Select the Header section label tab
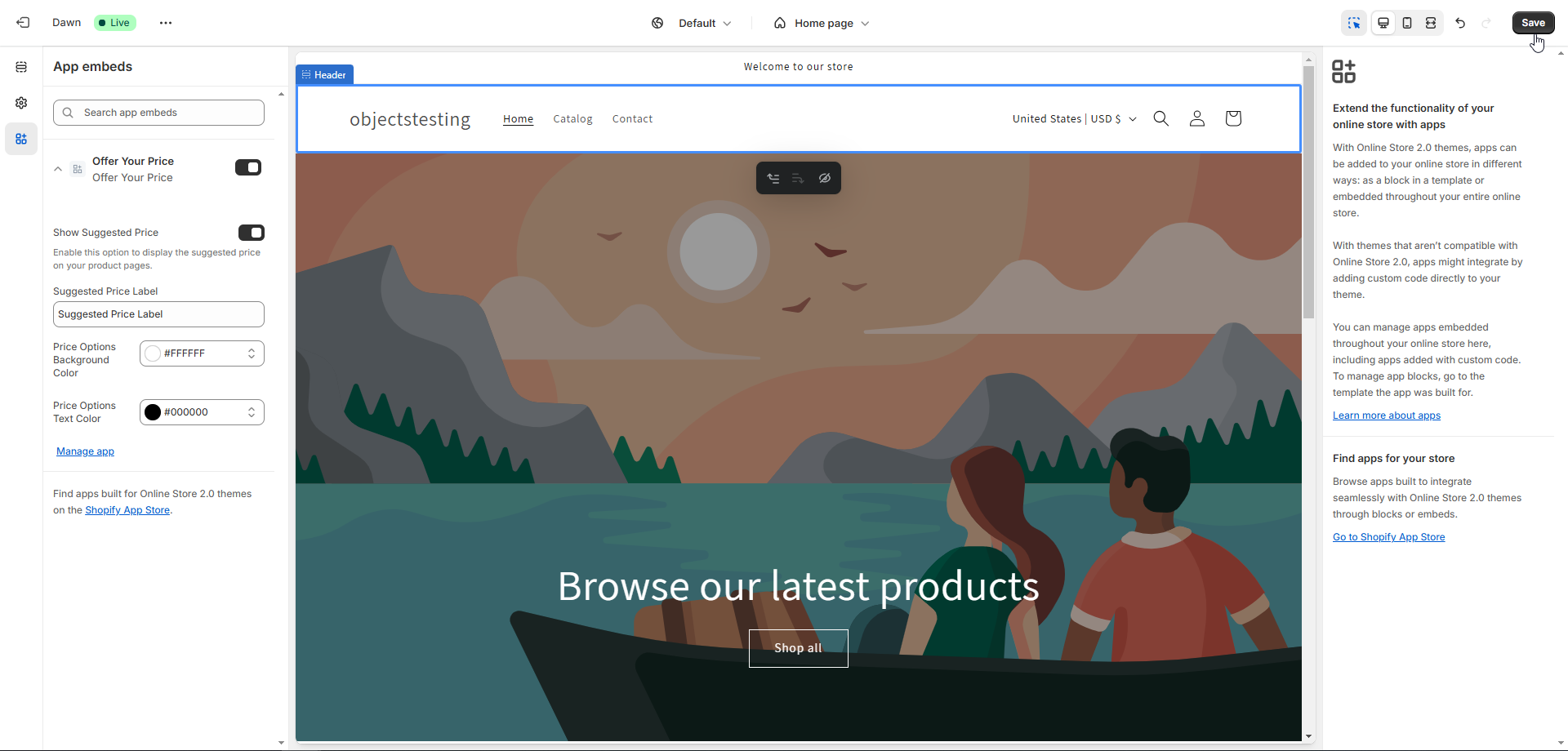Viewport: 1568px width, 751px height. pos(324,74)
